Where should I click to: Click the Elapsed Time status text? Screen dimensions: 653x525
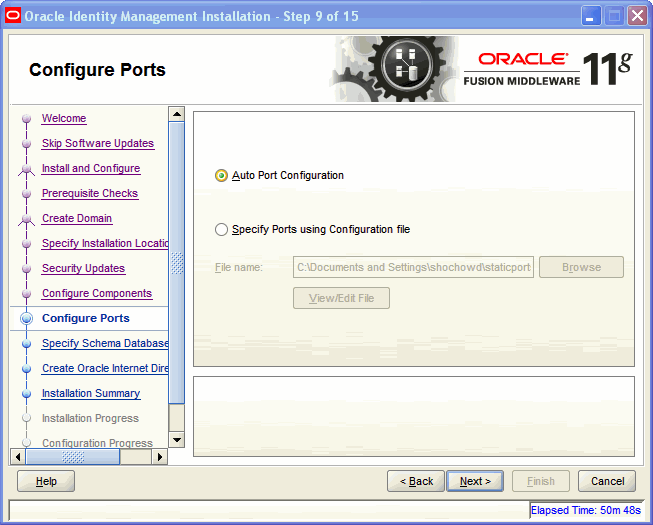tap(586, 510)
